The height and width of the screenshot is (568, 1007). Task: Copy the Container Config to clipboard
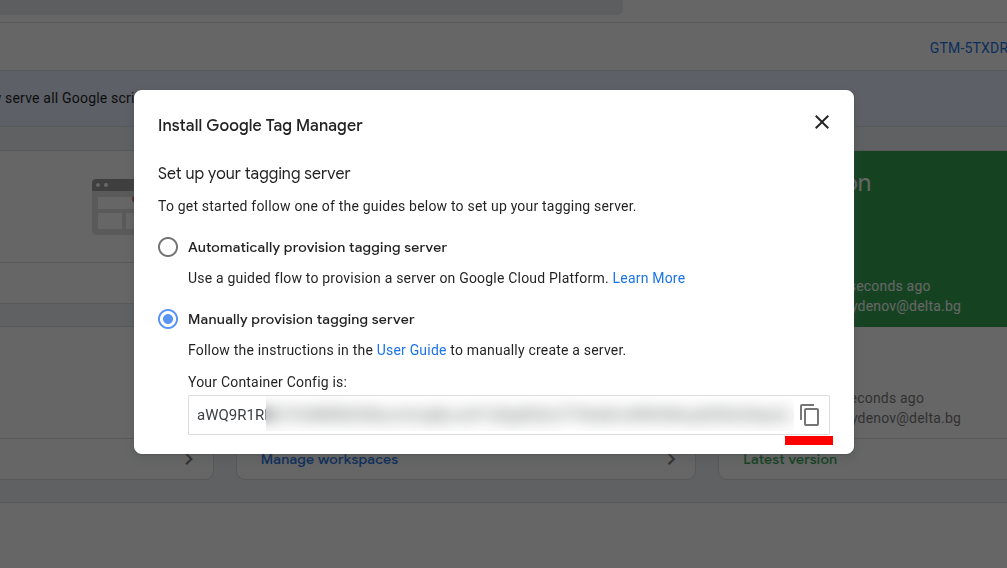(810, 415)
